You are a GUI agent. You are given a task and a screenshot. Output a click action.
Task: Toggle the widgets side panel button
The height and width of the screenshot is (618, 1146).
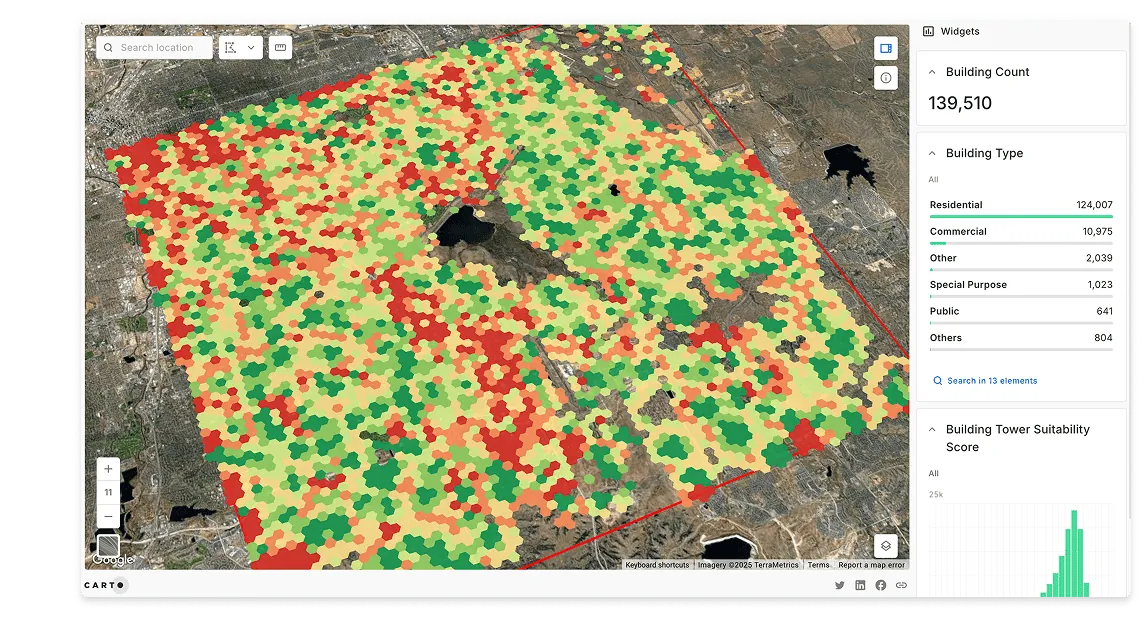pos(885,48)
